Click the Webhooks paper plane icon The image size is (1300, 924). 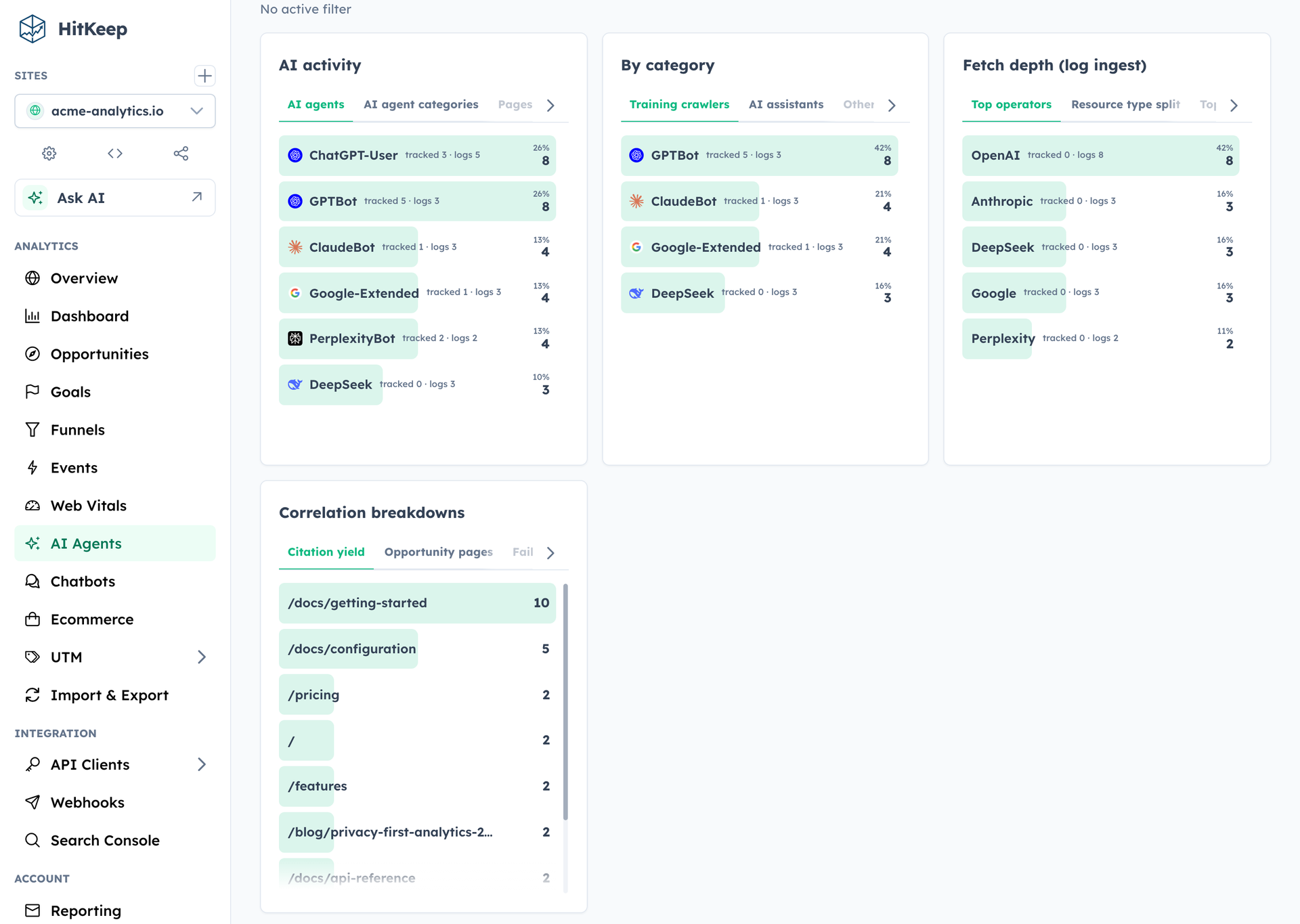32,802
